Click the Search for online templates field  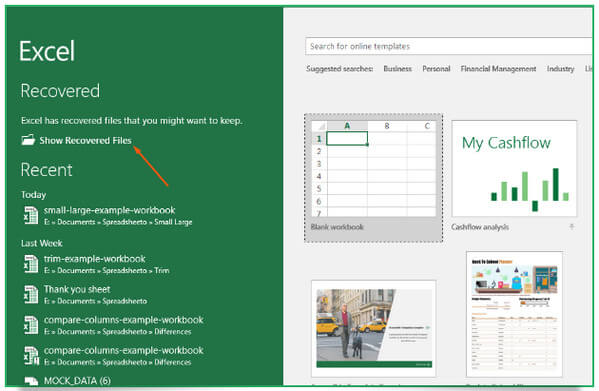[x=449, y=46]
